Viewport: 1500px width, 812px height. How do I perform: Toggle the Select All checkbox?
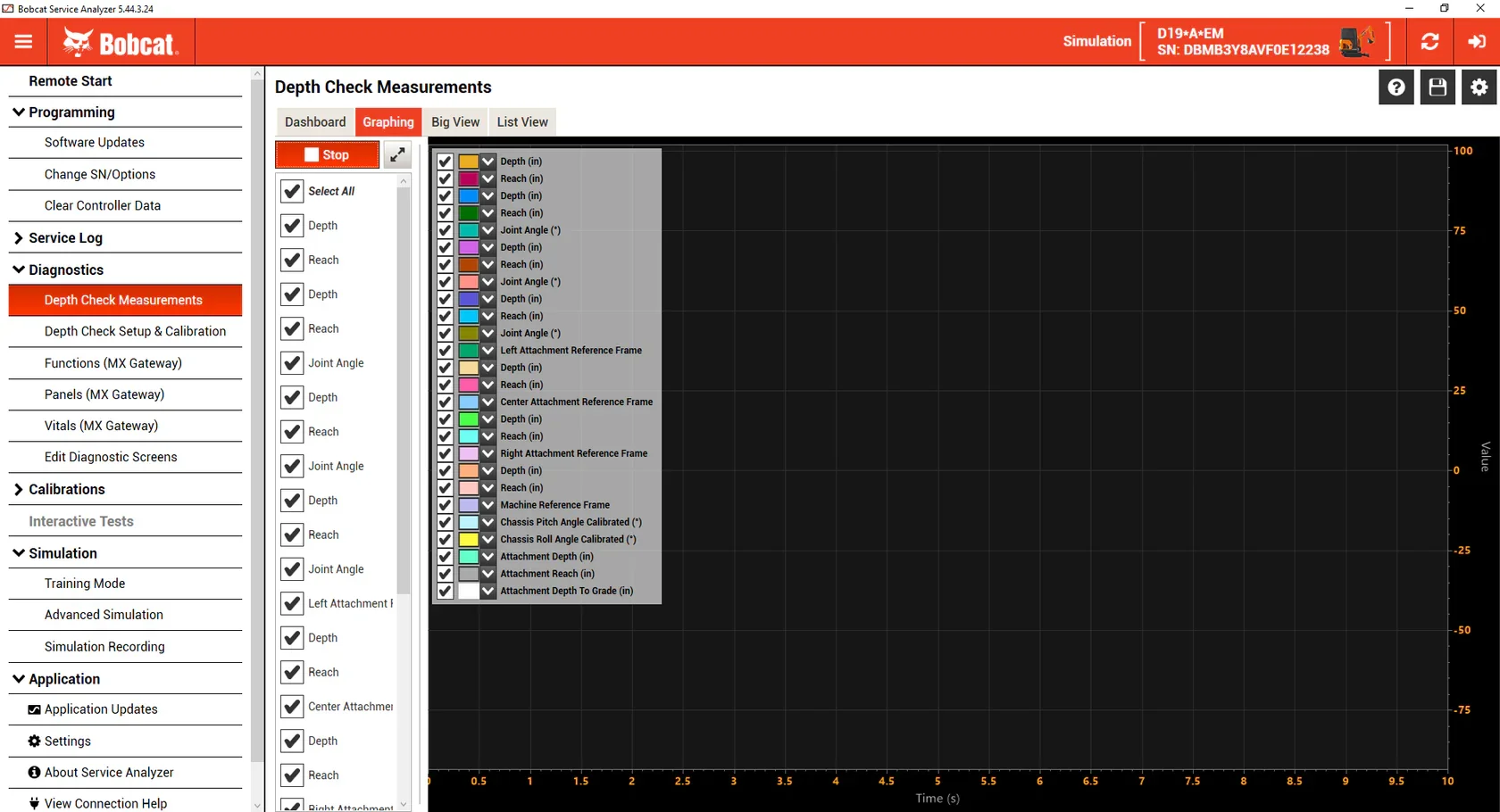[292, 191]
